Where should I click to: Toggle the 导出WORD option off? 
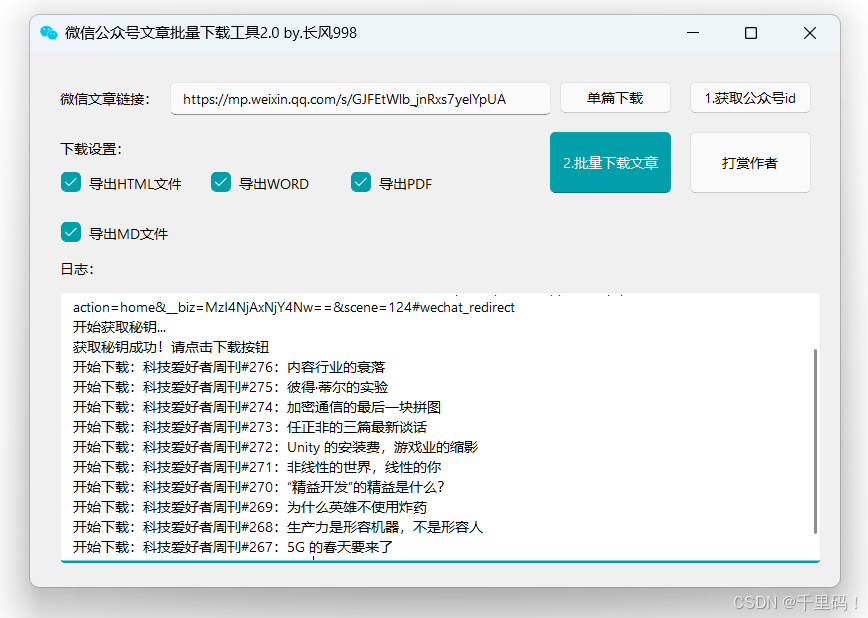coord(220,183)
